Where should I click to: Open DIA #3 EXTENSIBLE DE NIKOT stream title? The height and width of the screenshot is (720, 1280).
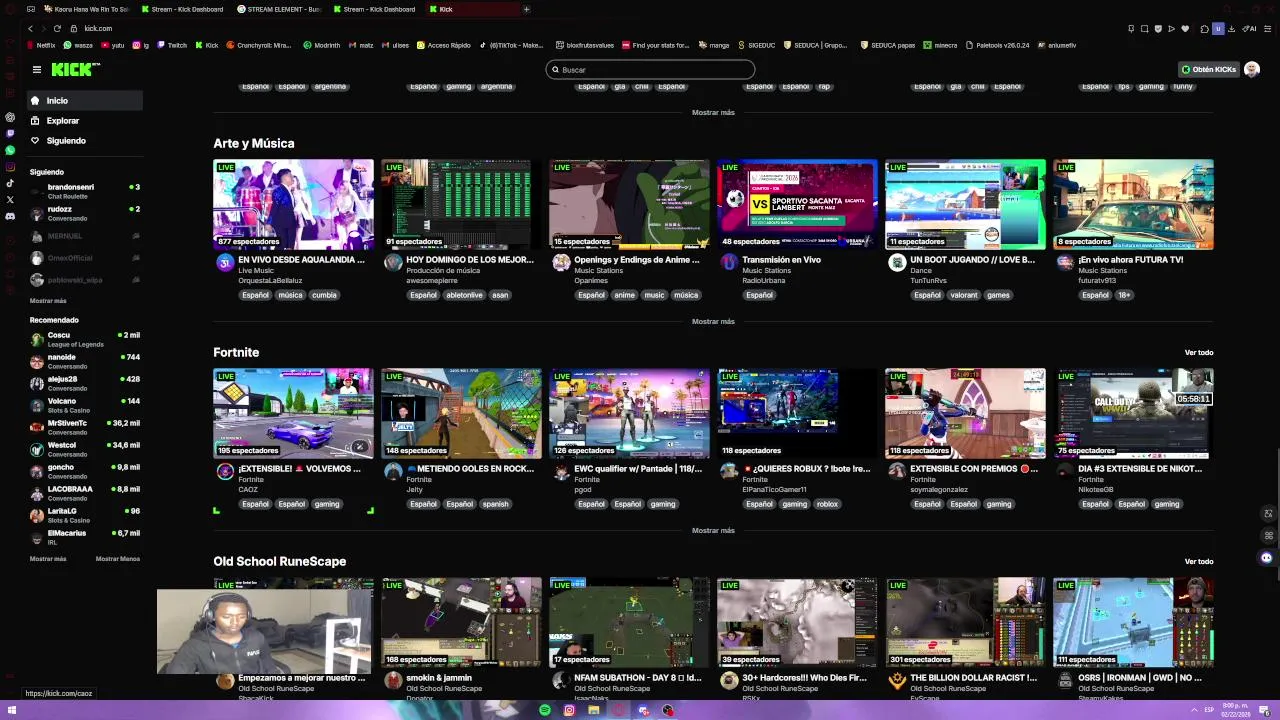[1139, 468]
